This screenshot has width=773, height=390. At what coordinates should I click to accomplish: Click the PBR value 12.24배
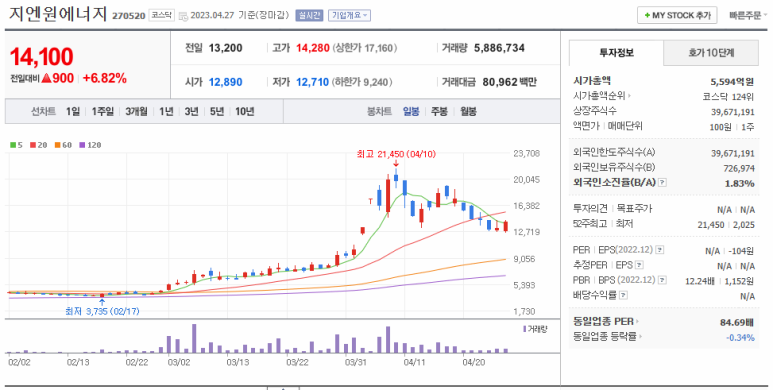[x=701, y=281]
